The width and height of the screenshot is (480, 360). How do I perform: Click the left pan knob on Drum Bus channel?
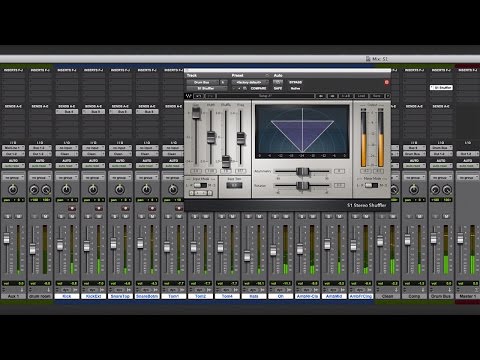(x=435, y=190)
